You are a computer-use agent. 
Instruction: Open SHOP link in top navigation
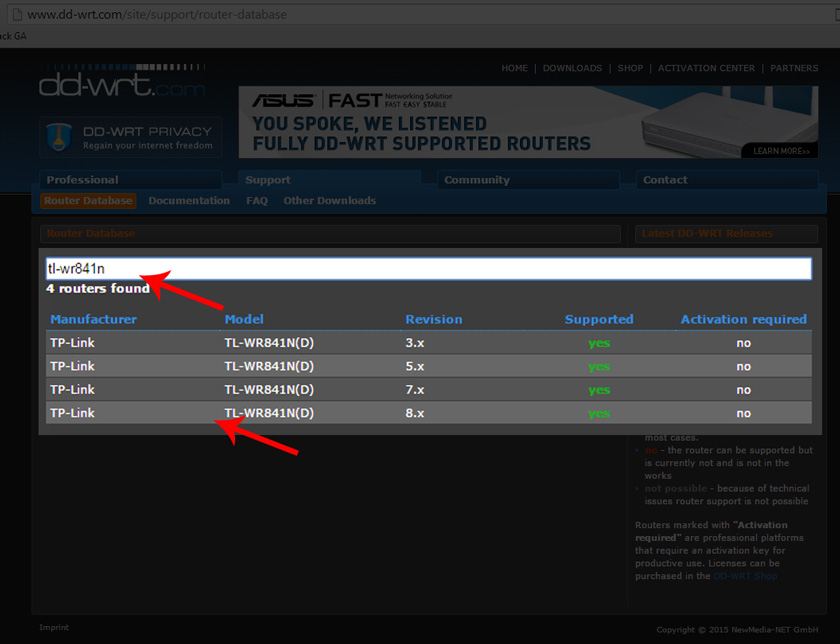click(630, 68)
